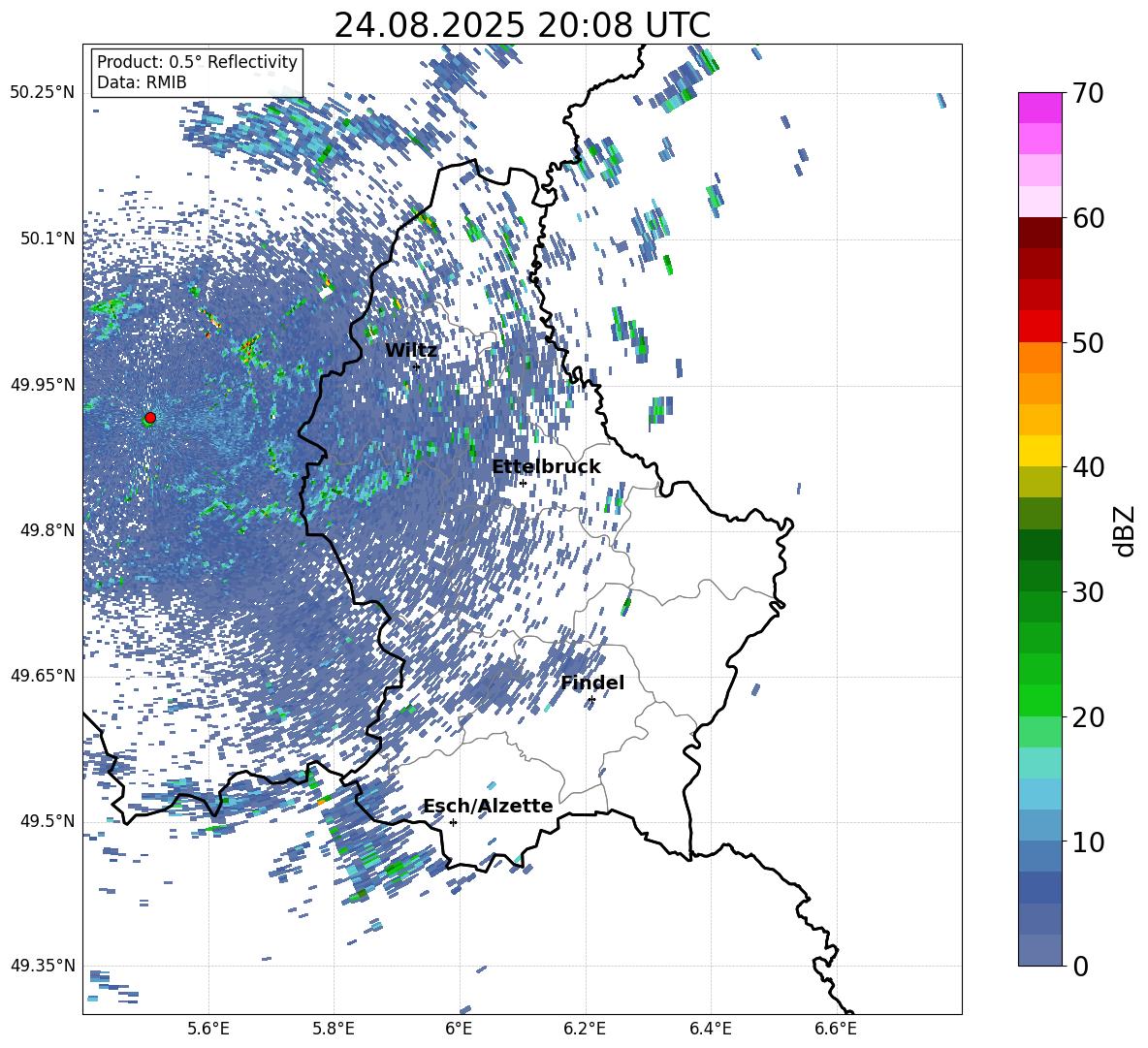Screen dimensions: 1148x1048
Task: Click the 30 colorbar tick label
Action: (1088, 592)
